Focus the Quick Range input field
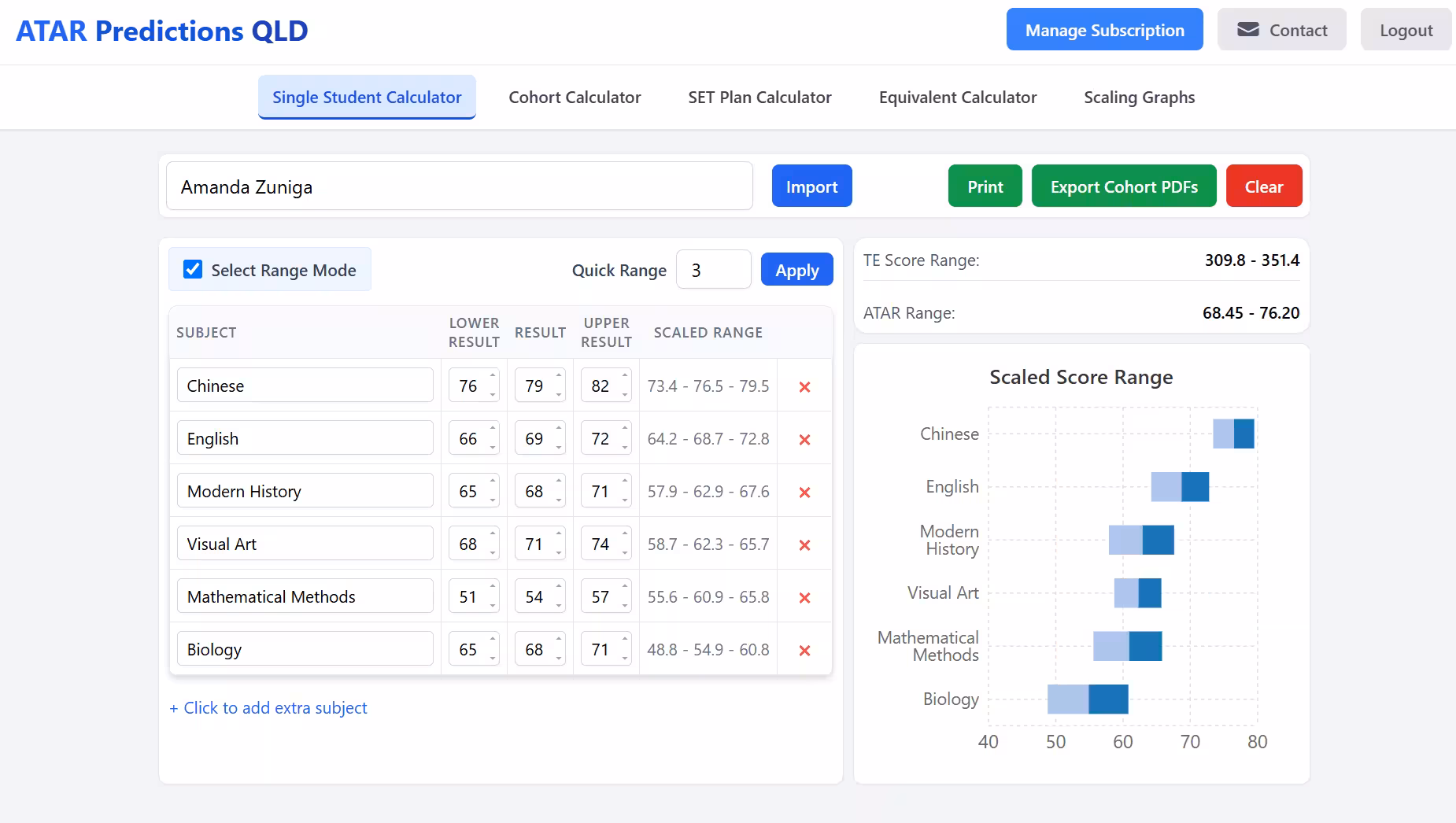The height and width of the screenshot is (823, 1456). point(713,270)
